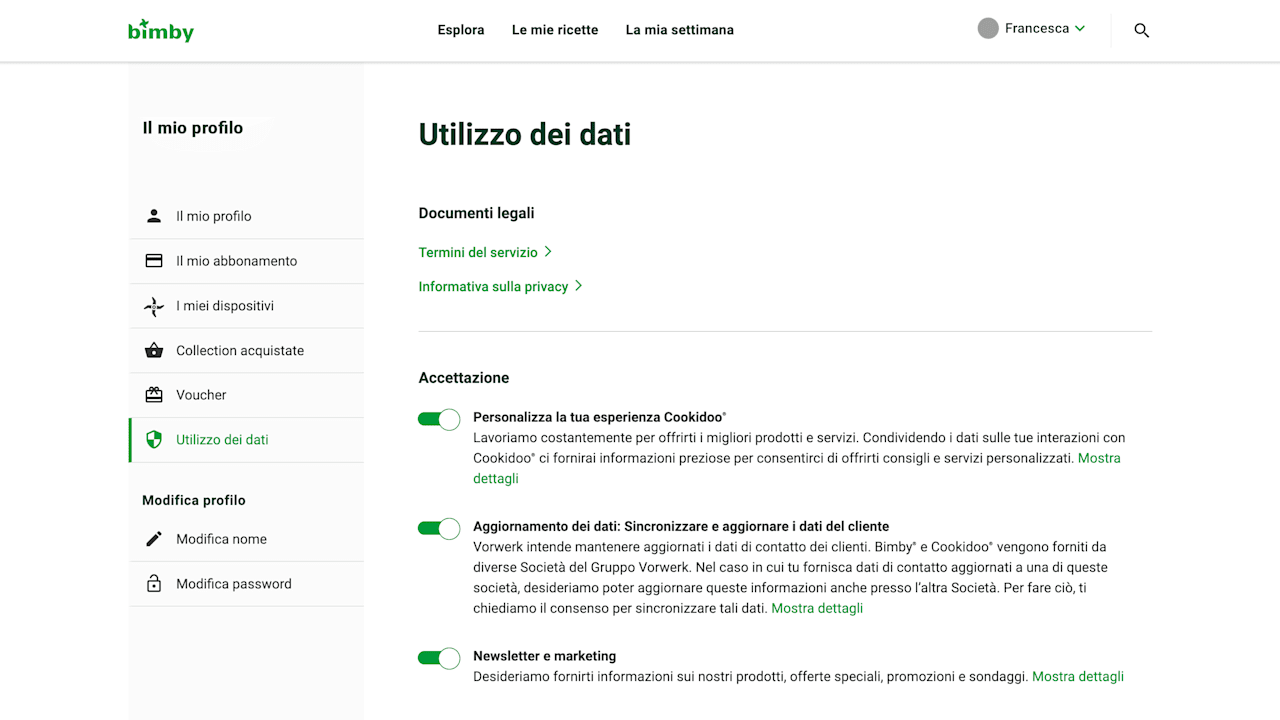Screen dimensions: 1280x720
Task: Toggle Personalizza la tua esperienza Cookidoo switch
Action: pos(439,419)
